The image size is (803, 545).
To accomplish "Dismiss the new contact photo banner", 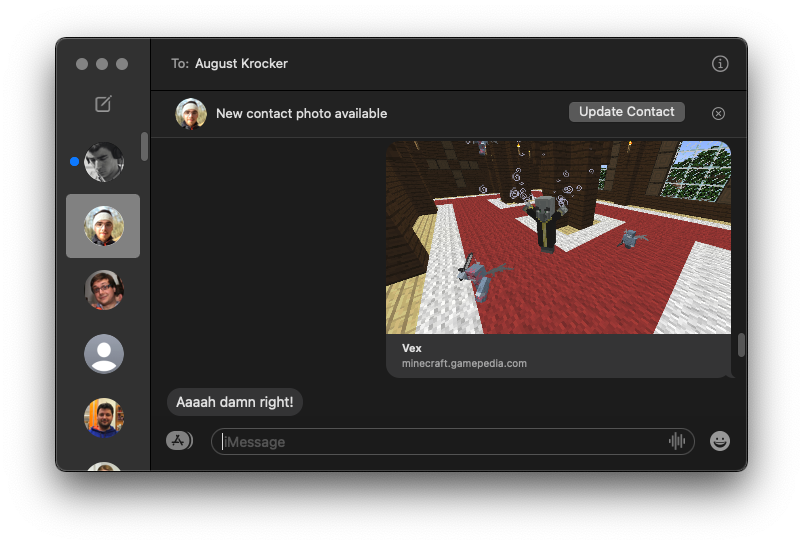I will click(718, 113).
